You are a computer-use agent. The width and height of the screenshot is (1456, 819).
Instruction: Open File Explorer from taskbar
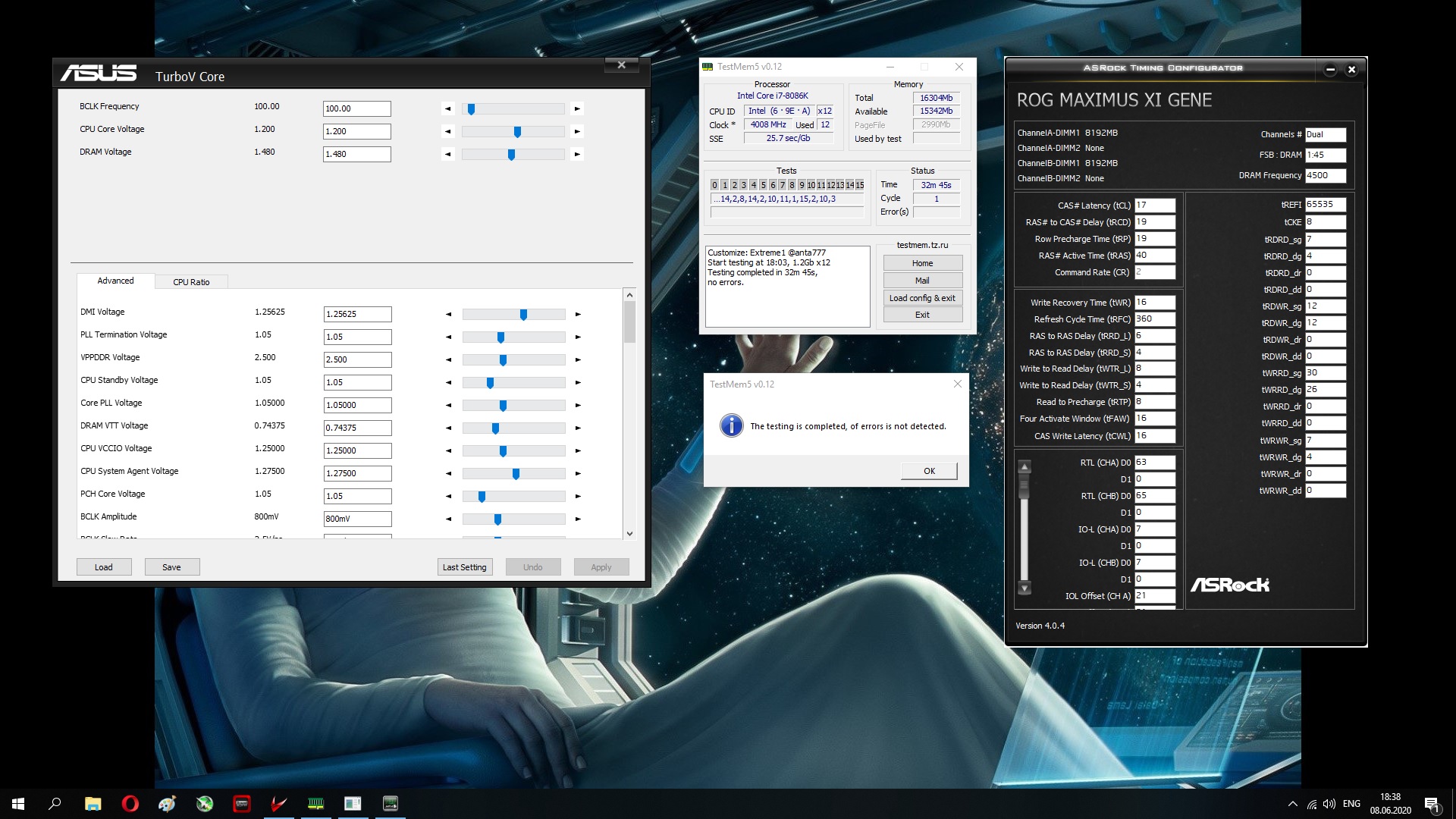tap(93, 804)
